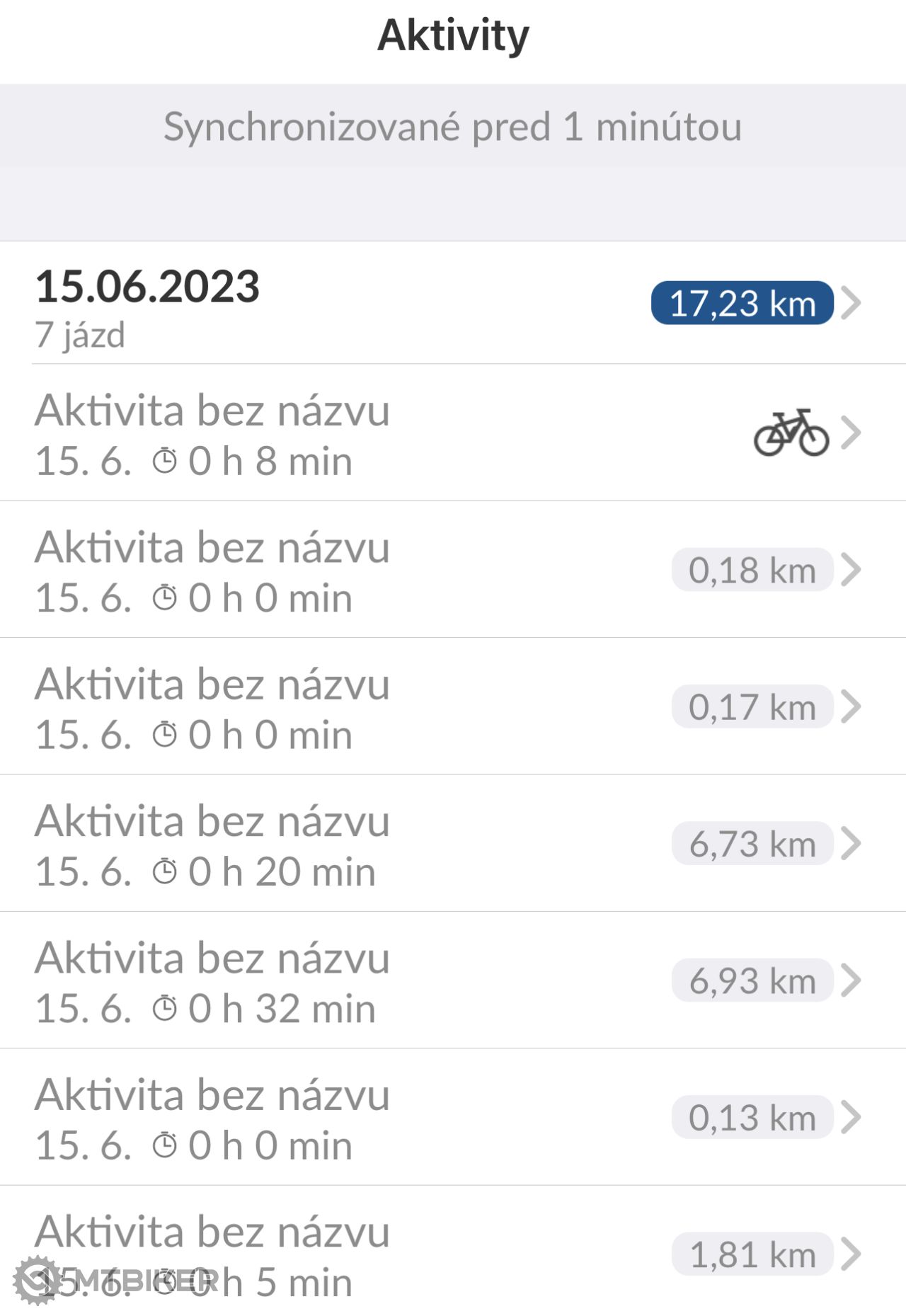The image size is (906, 1316).
Task: Select the 0,18 km distance badge
Action: click(x=752, y=570)
